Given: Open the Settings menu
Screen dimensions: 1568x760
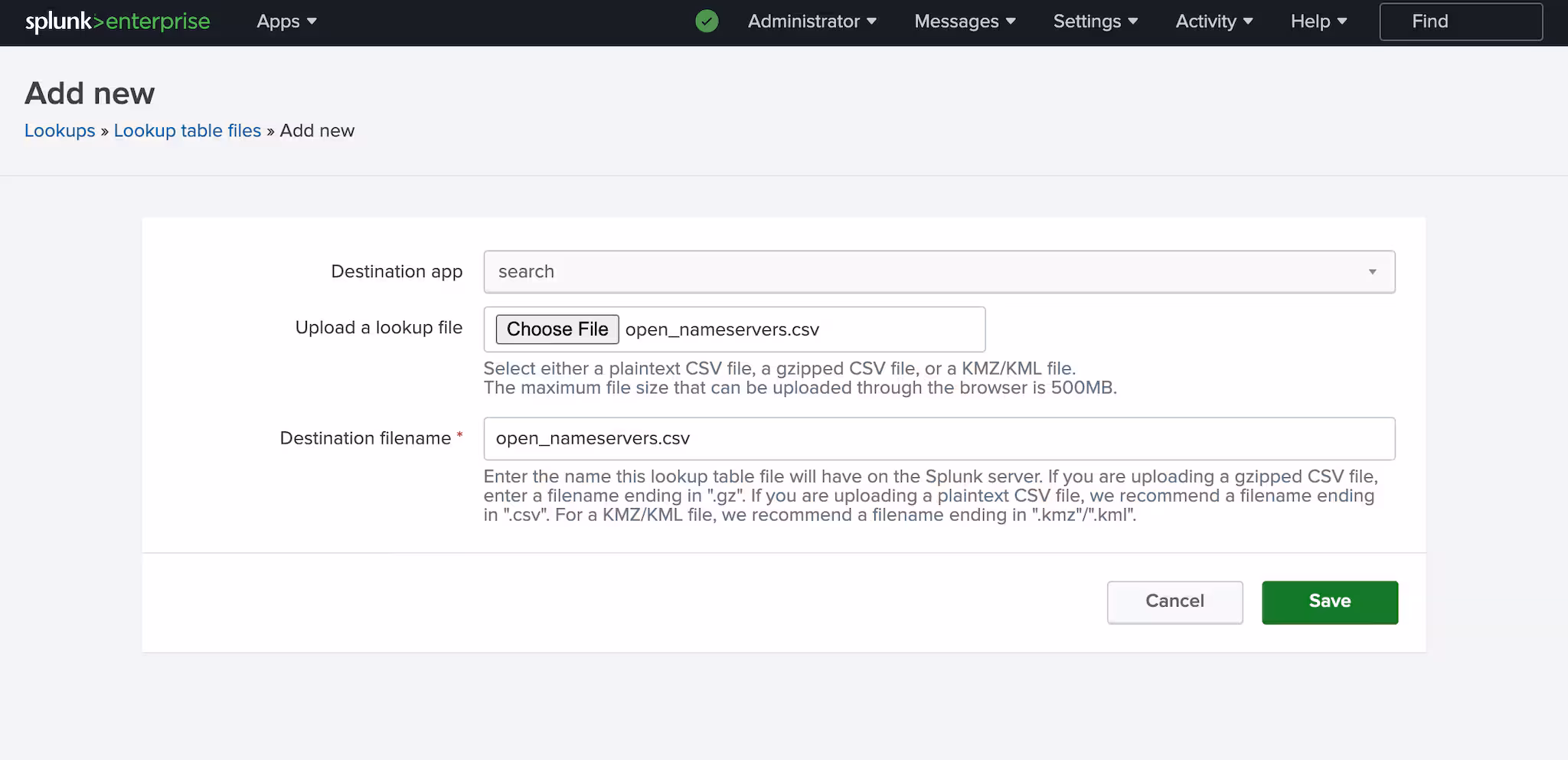Looking at the screenshot, I should pyautogui.click(x=1095, y=21).
